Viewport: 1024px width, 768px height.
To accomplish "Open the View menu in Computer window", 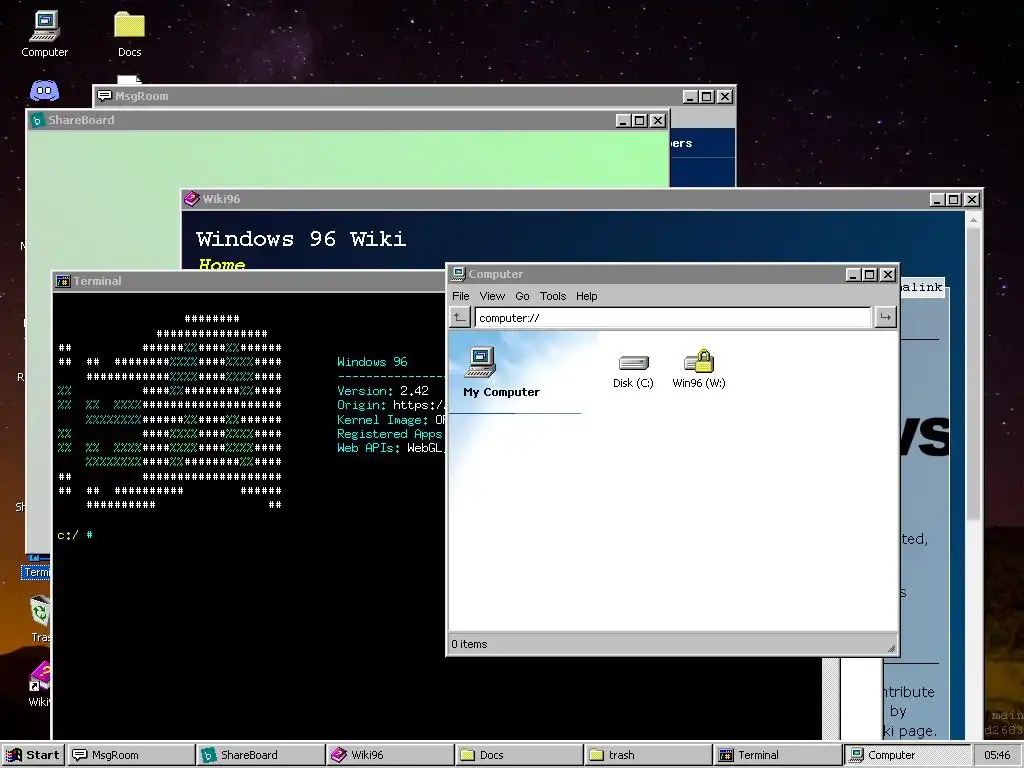I will [492, 296].
